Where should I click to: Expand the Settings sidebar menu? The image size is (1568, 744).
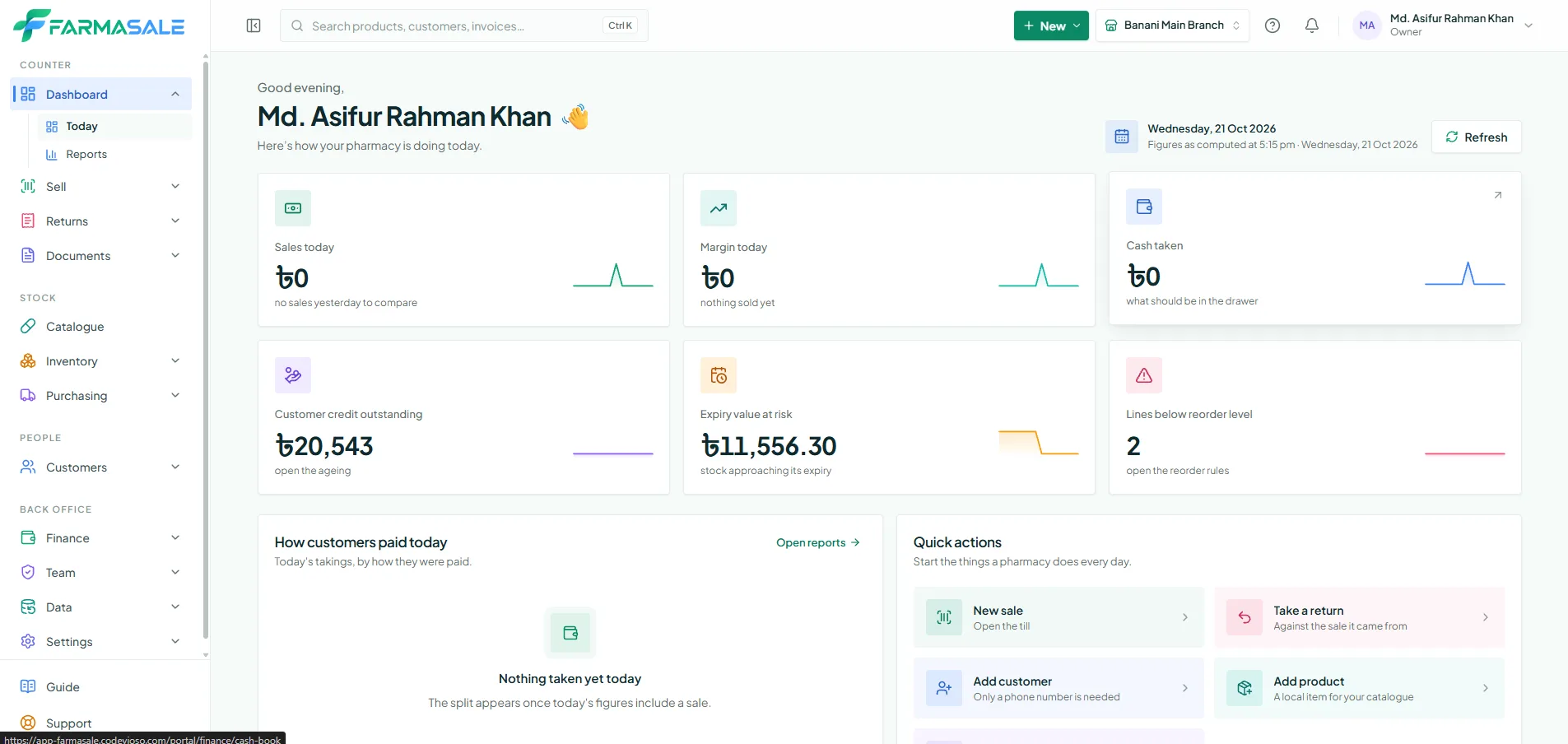point(102,642)
